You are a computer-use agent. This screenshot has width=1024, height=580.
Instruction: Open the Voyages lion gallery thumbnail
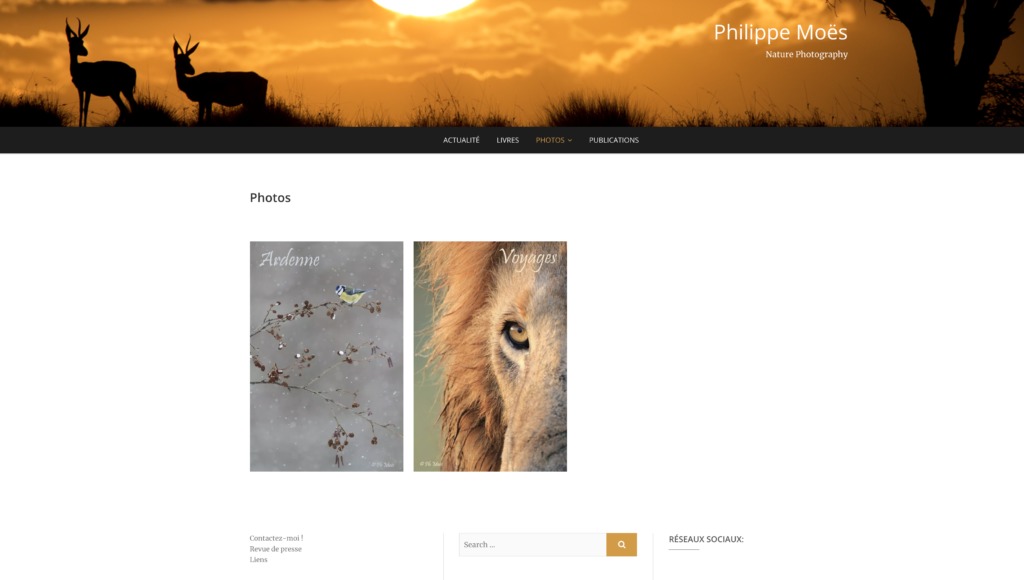click(x=490, y=356)
